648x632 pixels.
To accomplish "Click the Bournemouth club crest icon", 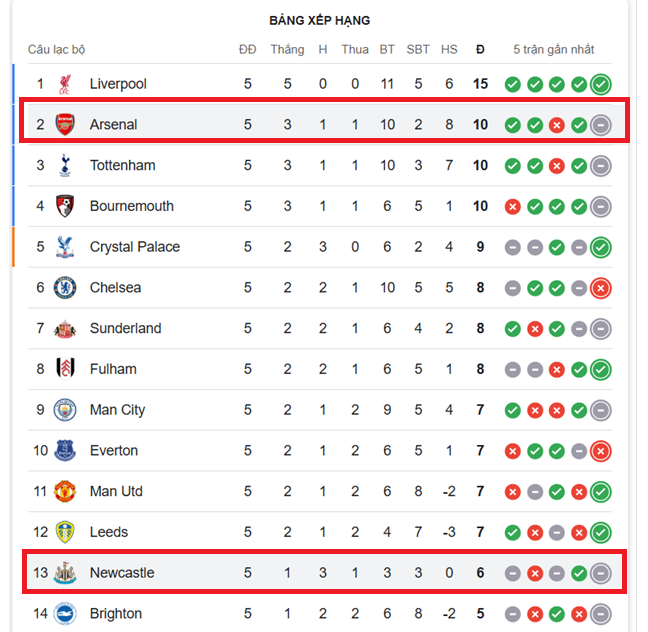I will click(66, 206).
